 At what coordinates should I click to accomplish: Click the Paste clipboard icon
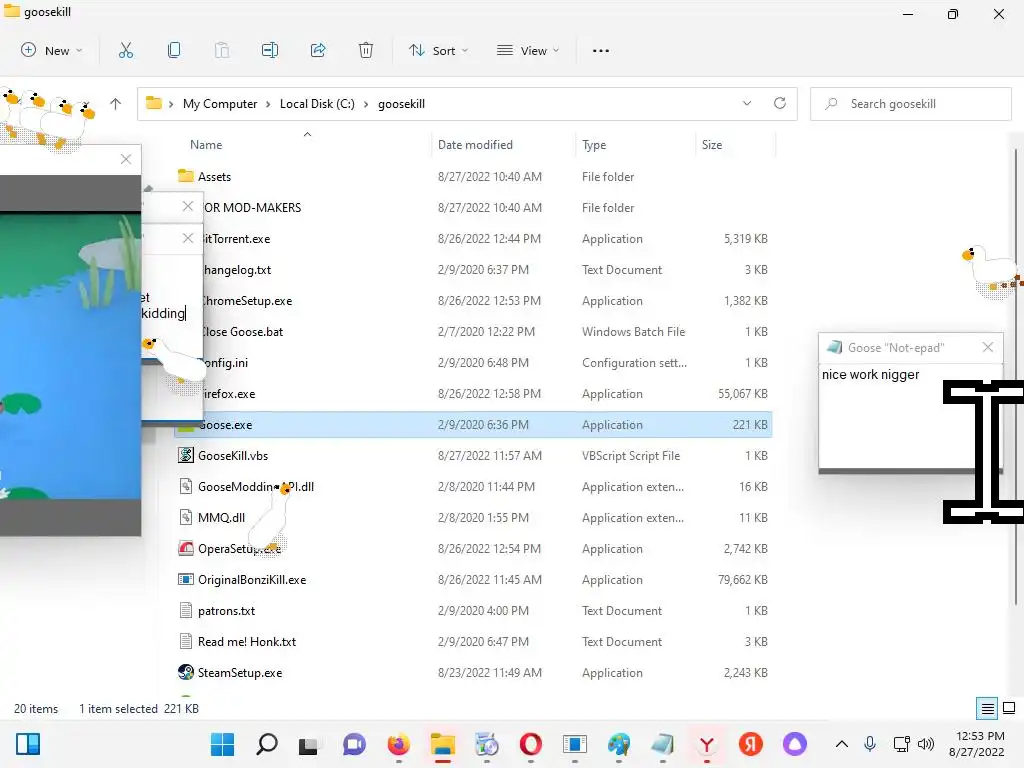tap(222, 50)
